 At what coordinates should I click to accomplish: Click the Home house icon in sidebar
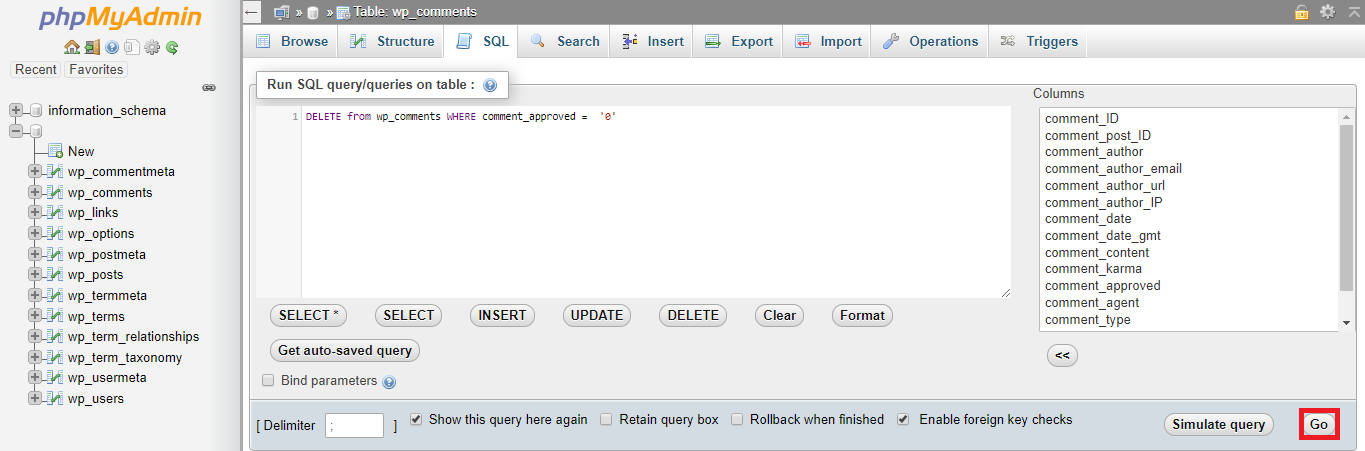point(71,47)
